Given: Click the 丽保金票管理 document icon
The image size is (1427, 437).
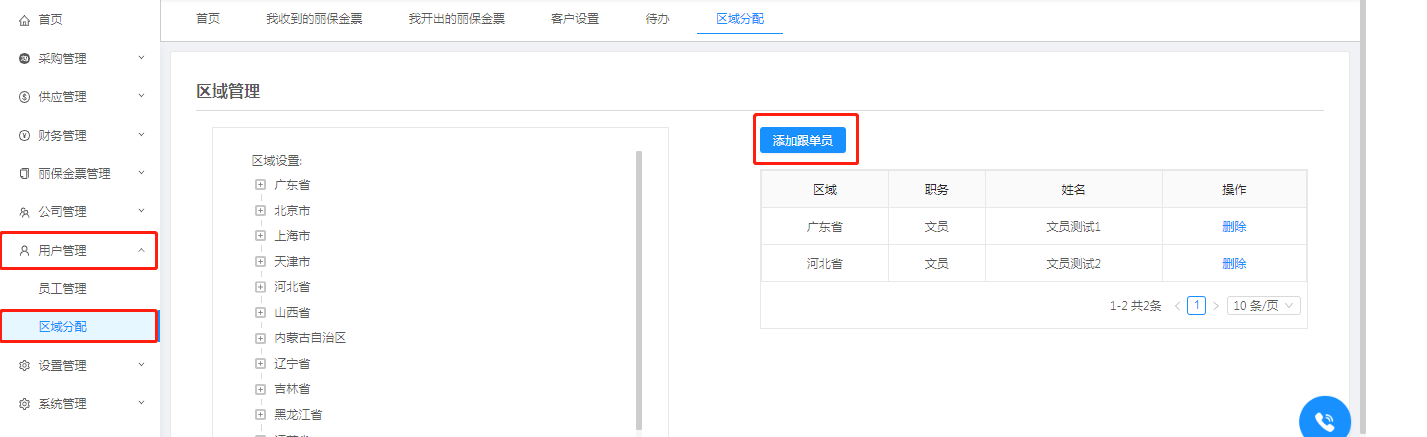Looking at the screenshot, I should 25,174.
